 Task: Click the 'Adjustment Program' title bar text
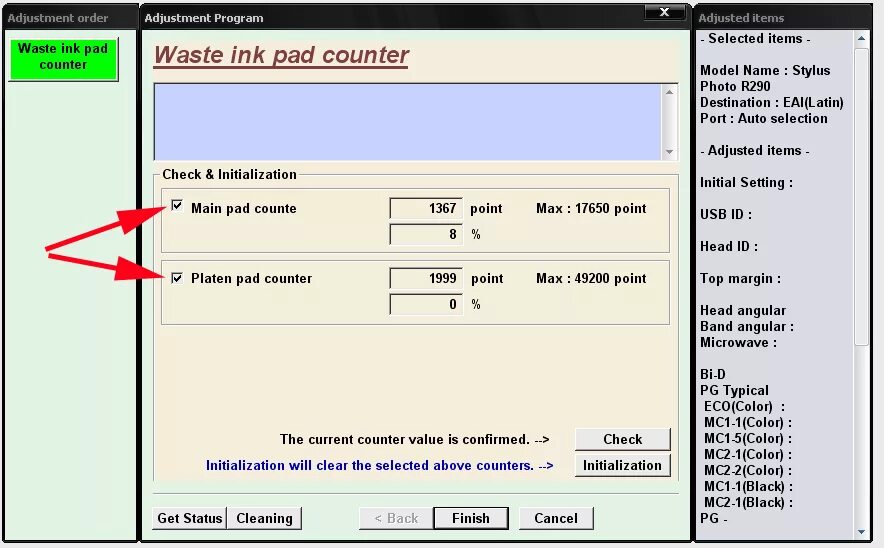click(x=204, y=18)
